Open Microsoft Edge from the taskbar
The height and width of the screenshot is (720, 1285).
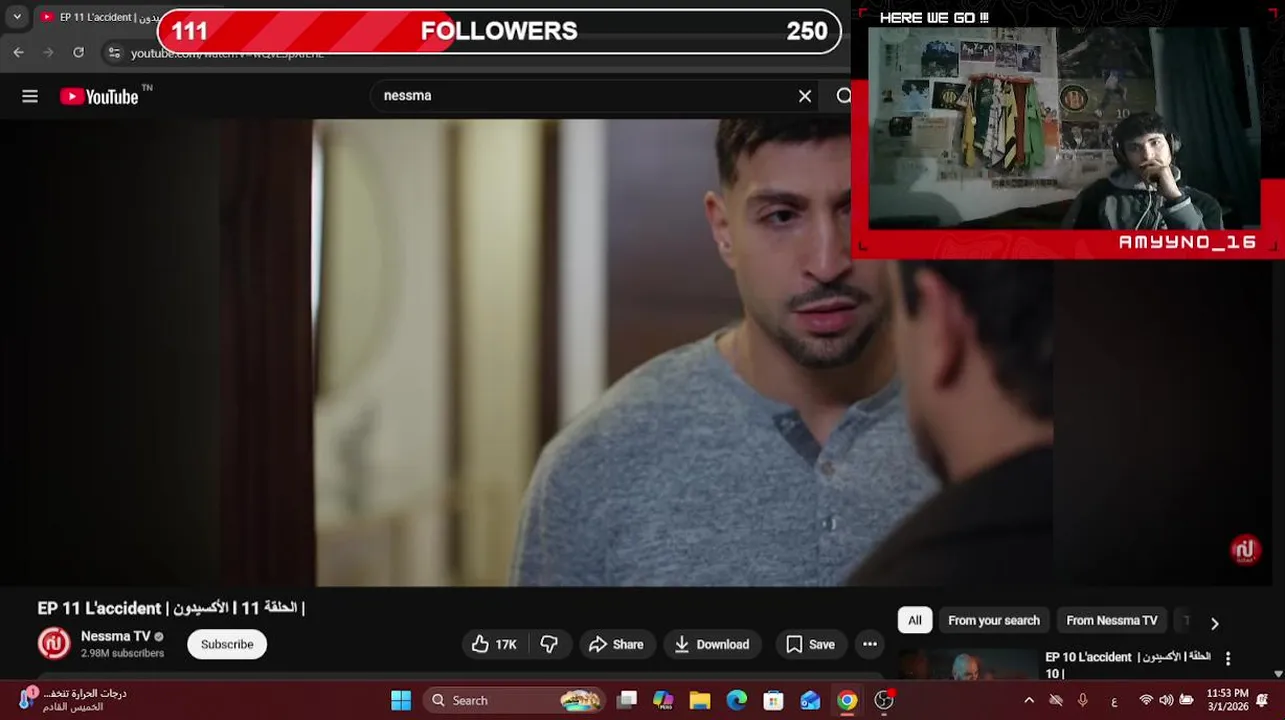(737, 700)
